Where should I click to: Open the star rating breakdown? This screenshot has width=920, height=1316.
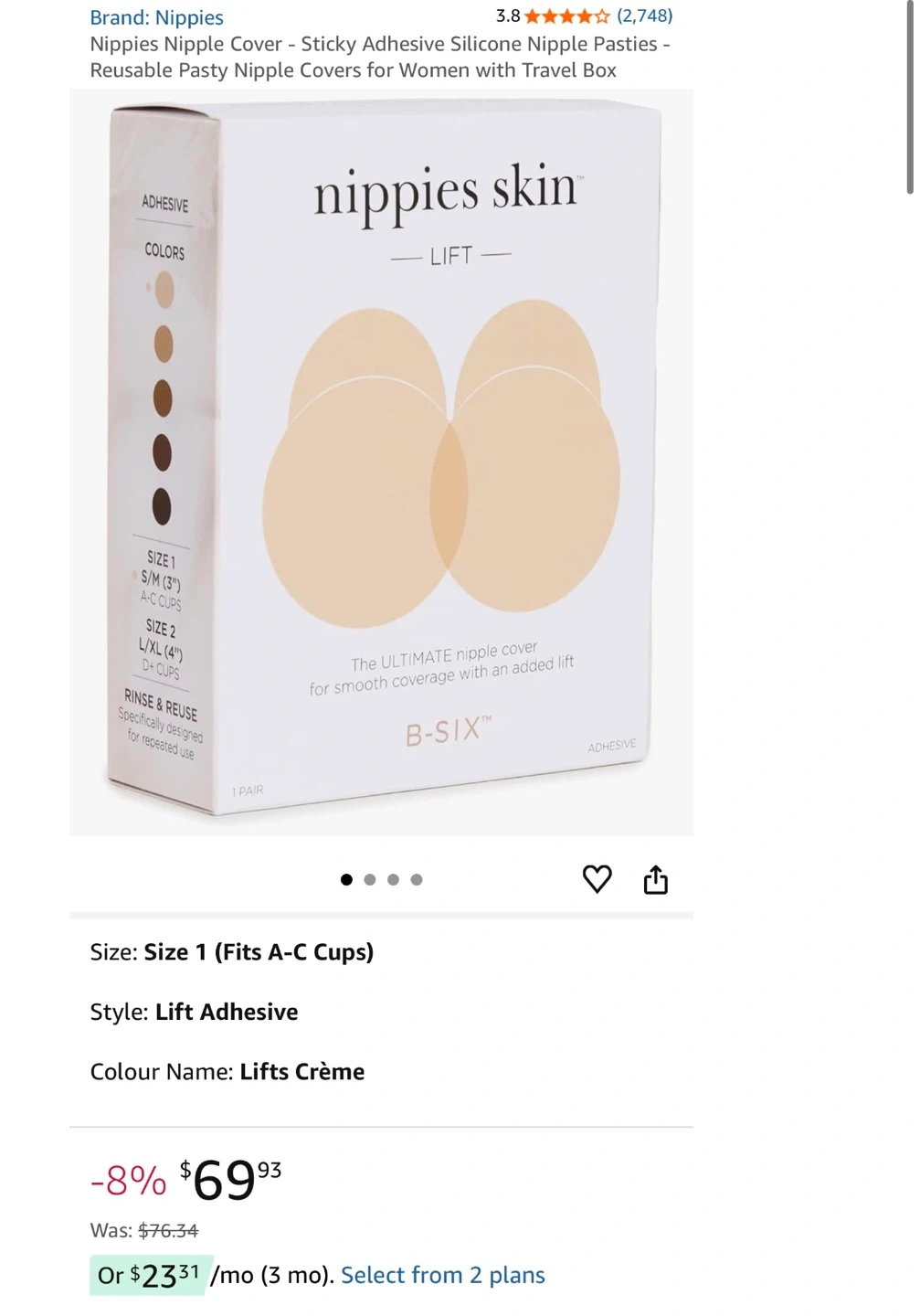tap(566, 16)
